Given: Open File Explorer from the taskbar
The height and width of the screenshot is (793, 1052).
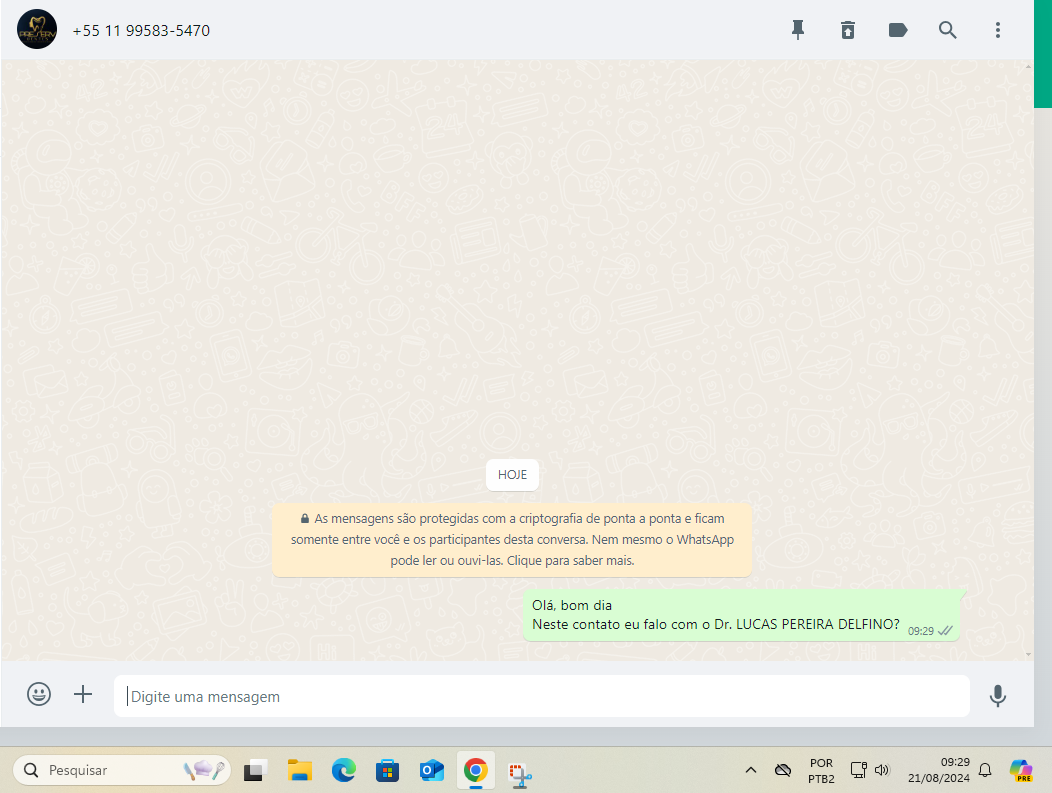Looking at the screenshot, I should point(300,770).
